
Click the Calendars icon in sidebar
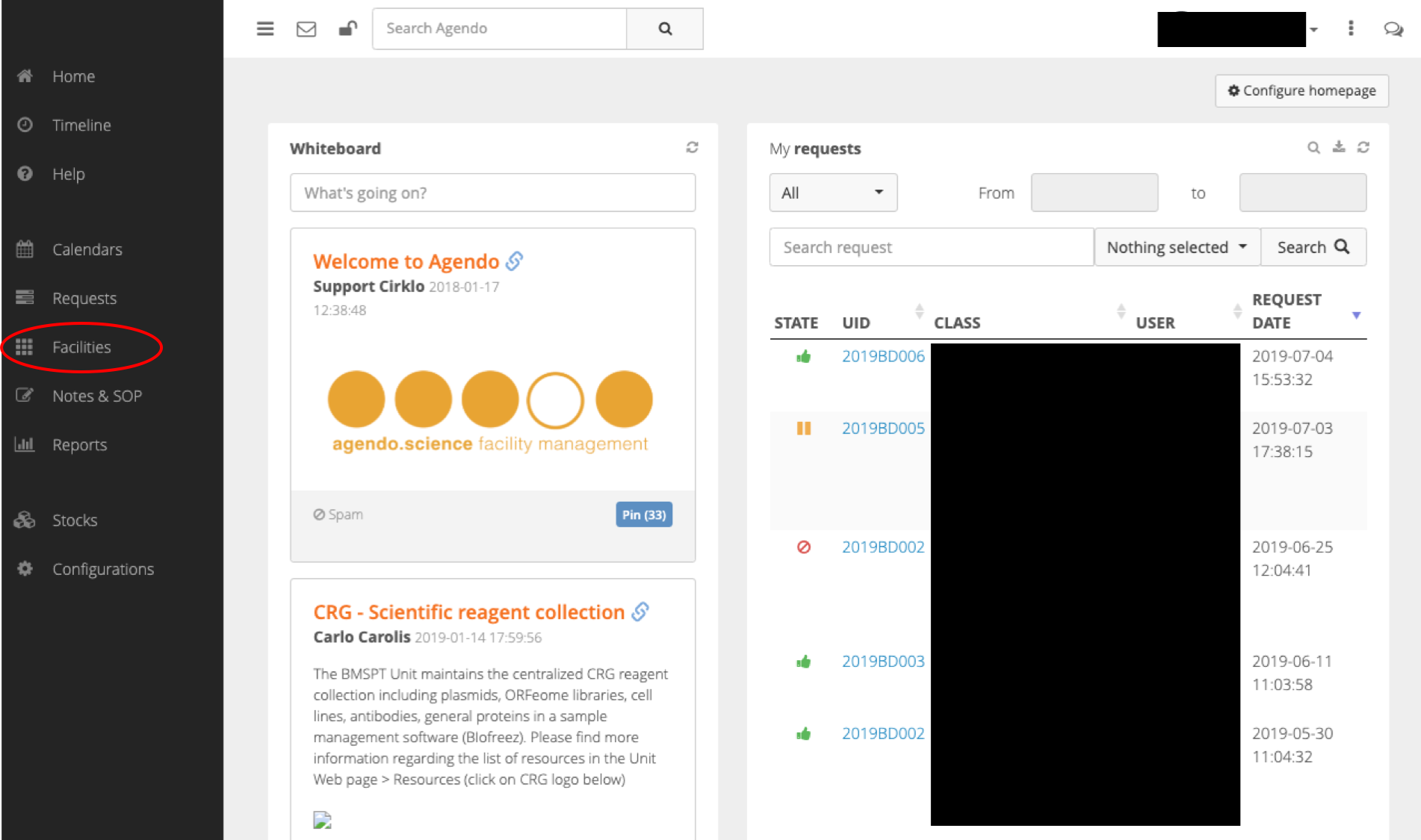[x=25, y=249]
